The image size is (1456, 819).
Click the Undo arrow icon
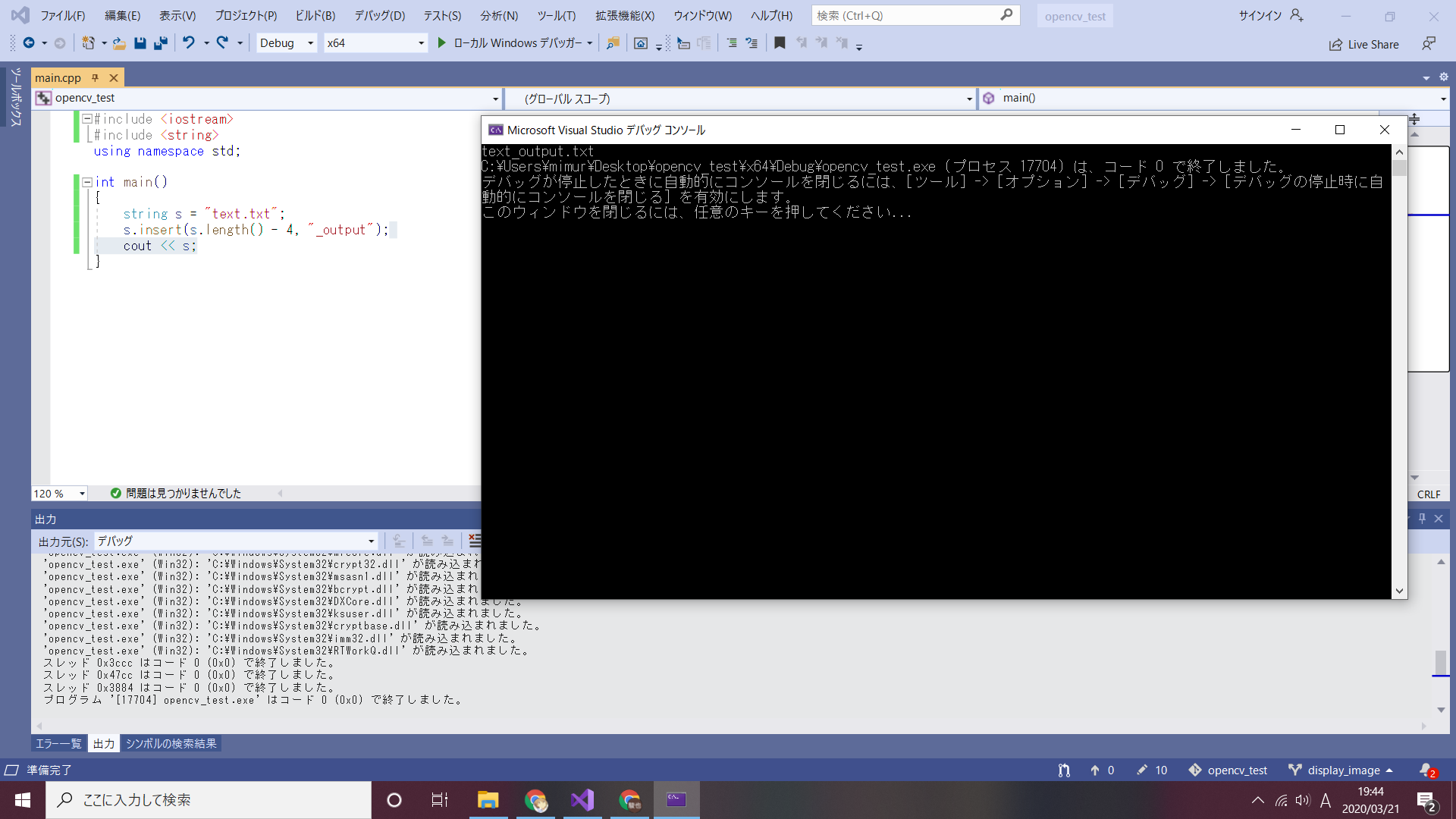pyautogui.click(x=188, y=43)
